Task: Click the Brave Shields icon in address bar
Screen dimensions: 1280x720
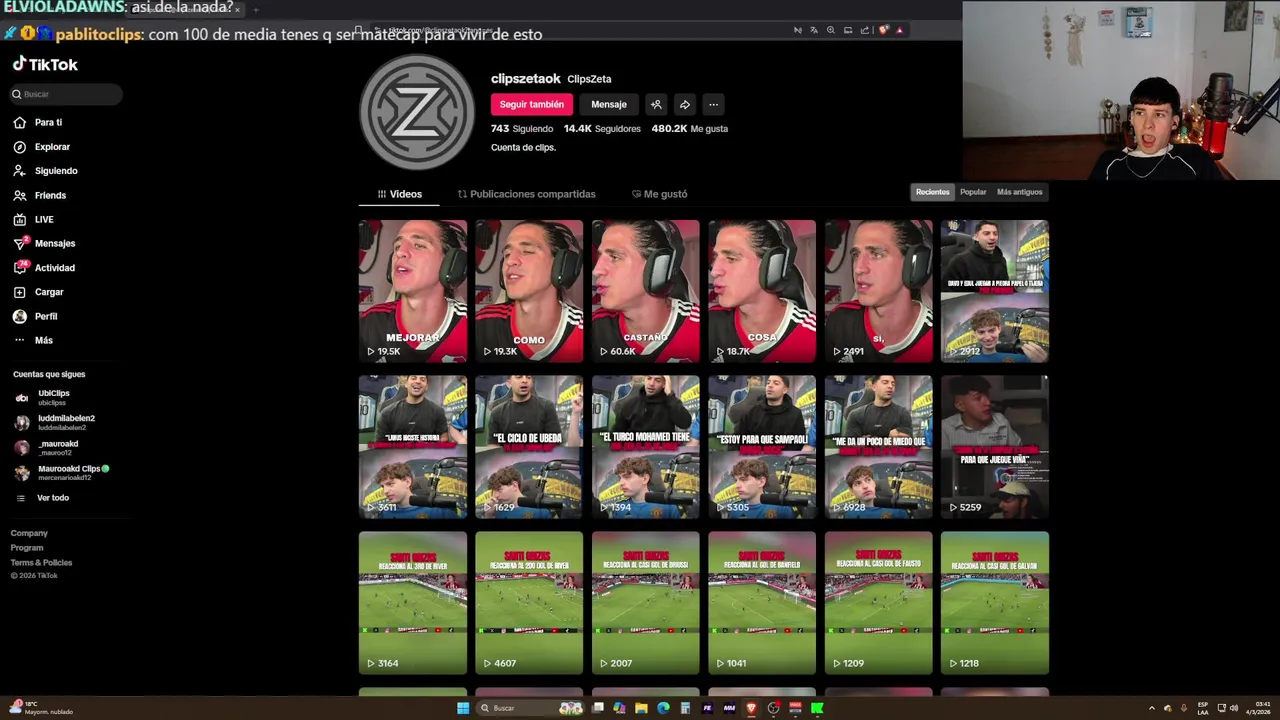Action: pyautogui.click(x=883, y=30)
